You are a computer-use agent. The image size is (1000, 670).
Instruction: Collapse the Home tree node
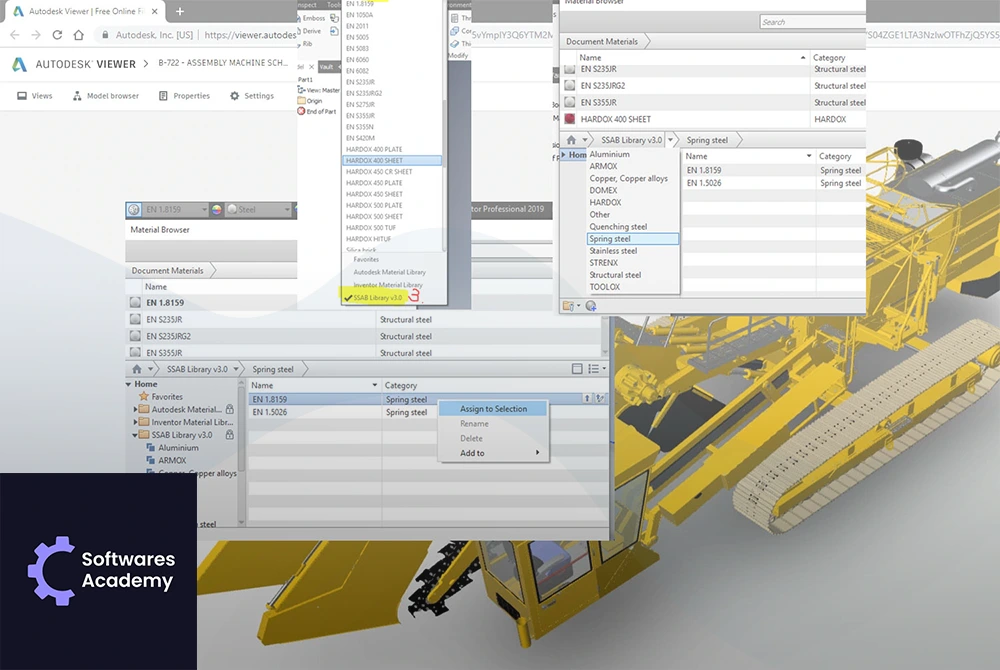[129, 384]
